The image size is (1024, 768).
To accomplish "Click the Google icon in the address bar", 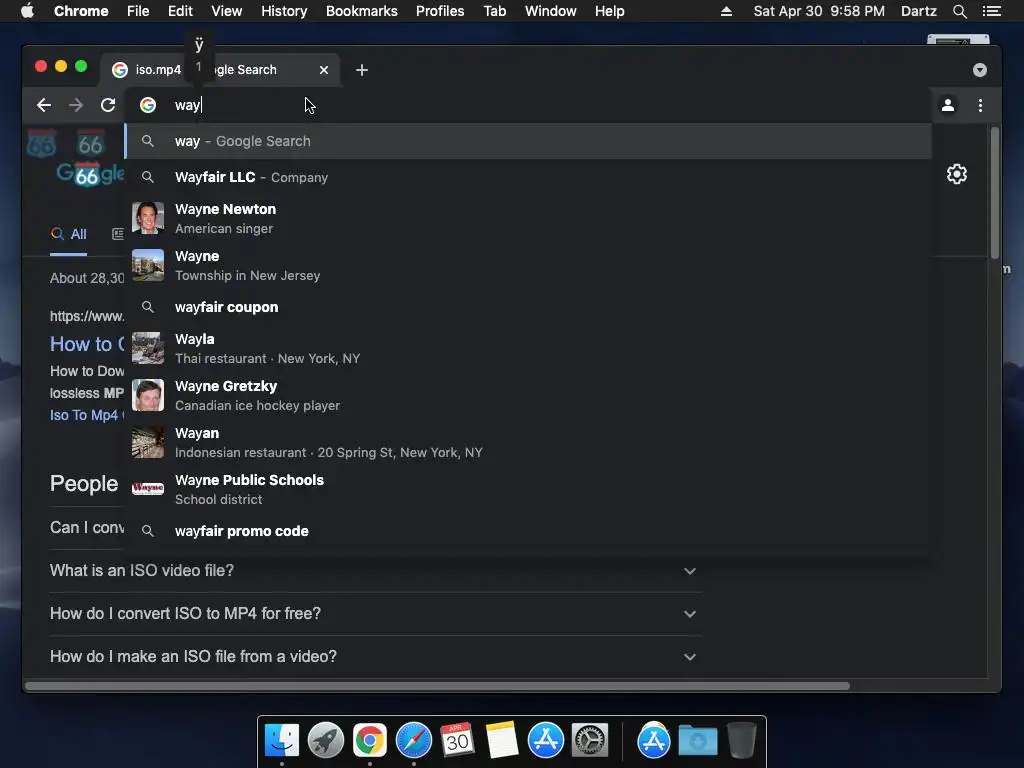I will [x=148, y=105].
